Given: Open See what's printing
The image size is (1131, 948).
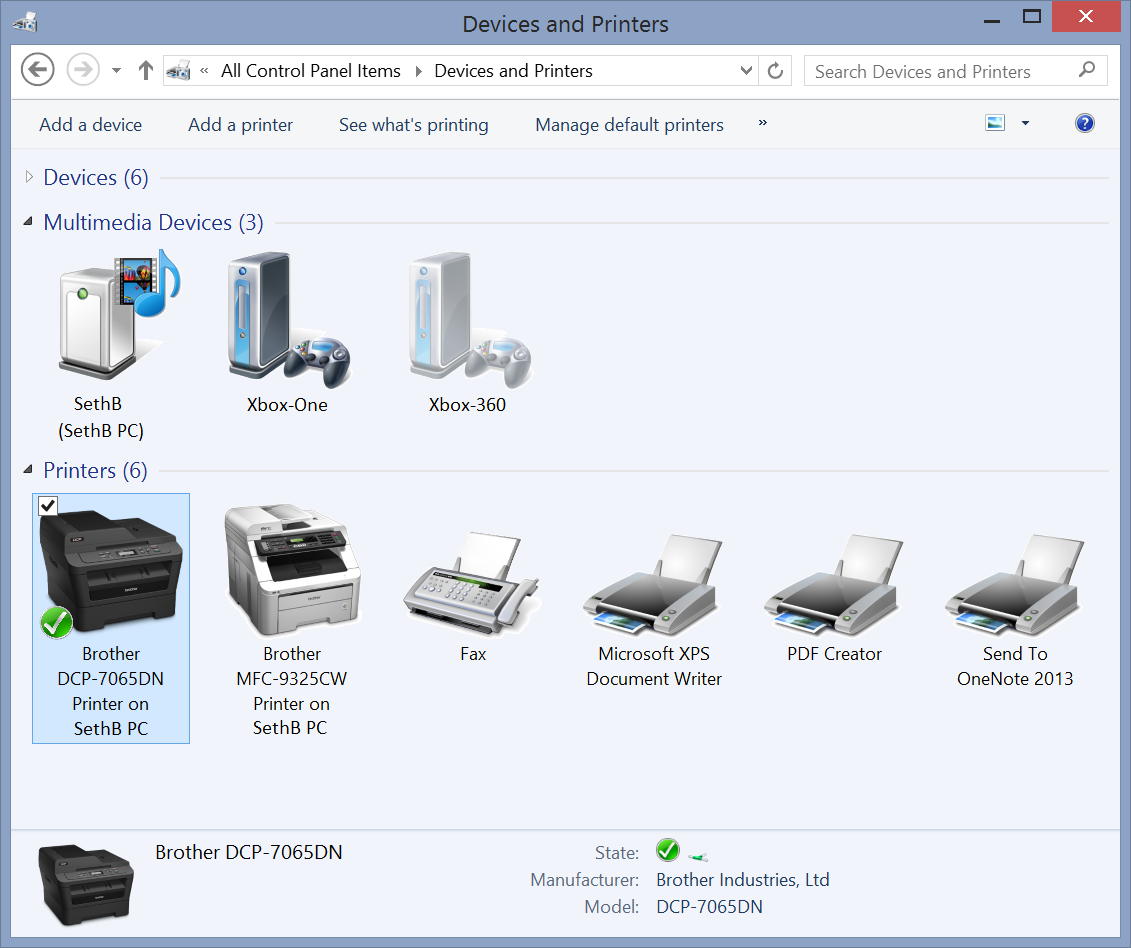Looking at the screenshot, I should (x=413, y=125).
